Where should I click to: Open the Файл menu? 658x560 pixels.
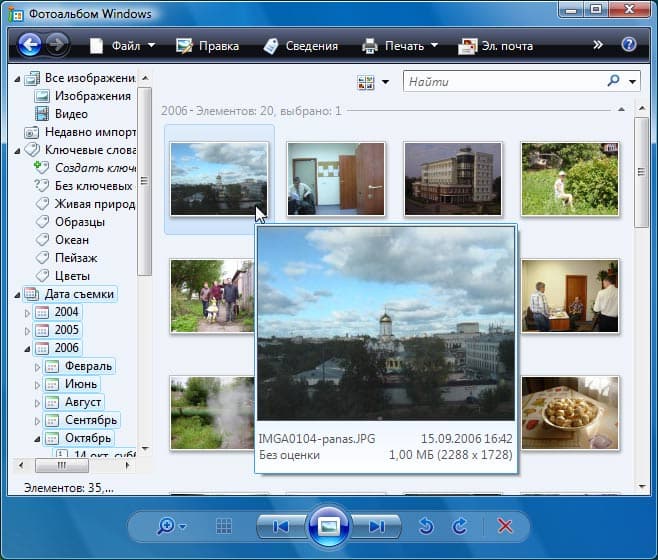click(x=123, y=45)
